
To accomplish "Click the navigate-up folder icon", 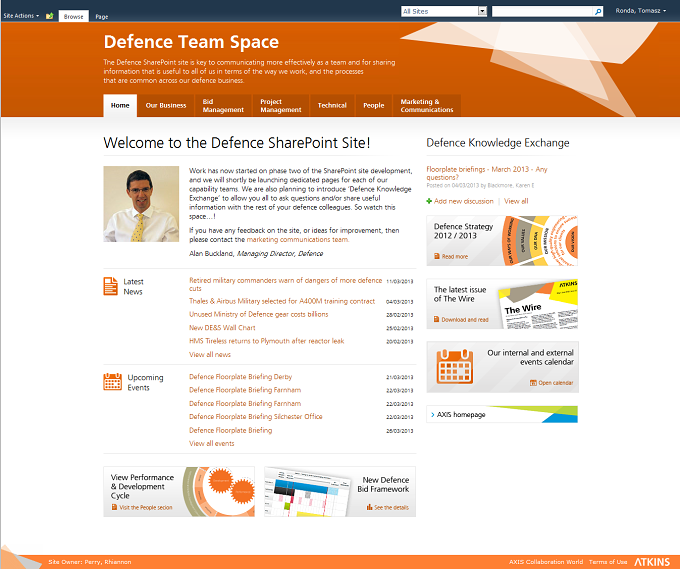I will (x=49, y=16).
